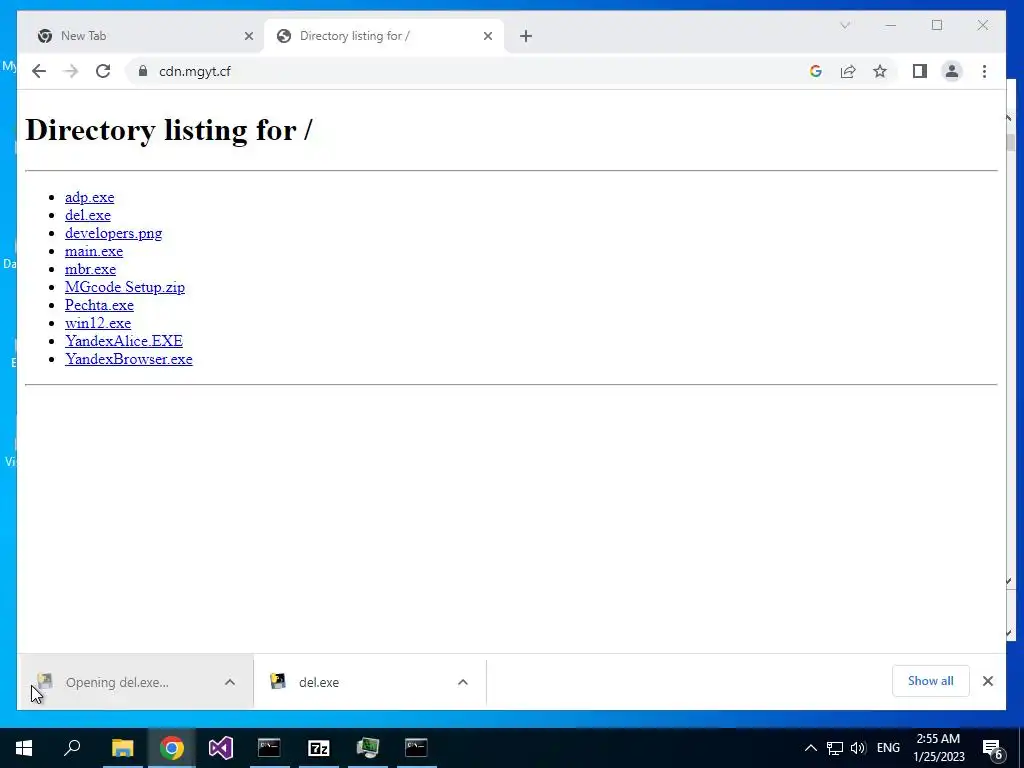Open developers.png link
Image resolution: width=1024 pixels, height=768 pixels.
click(x=114, y=233)
